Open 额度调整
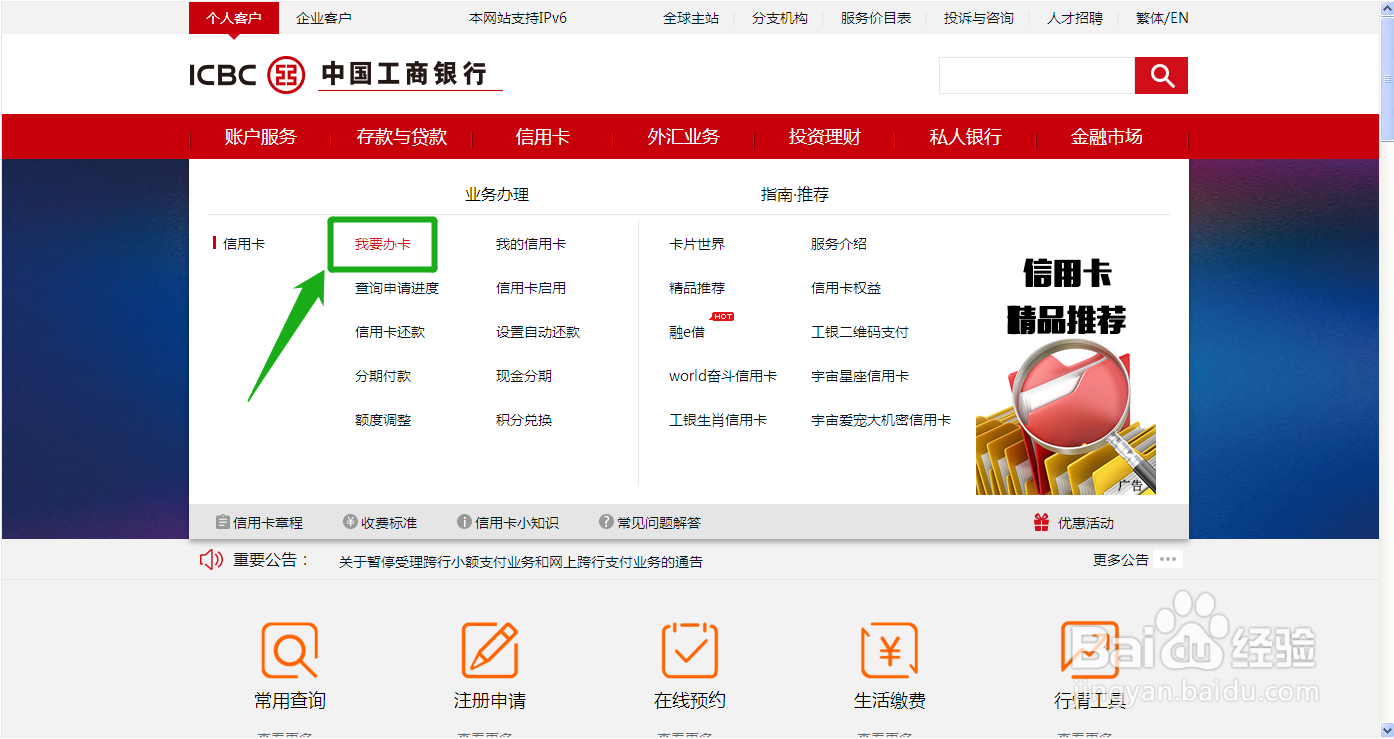 (383, 420)
